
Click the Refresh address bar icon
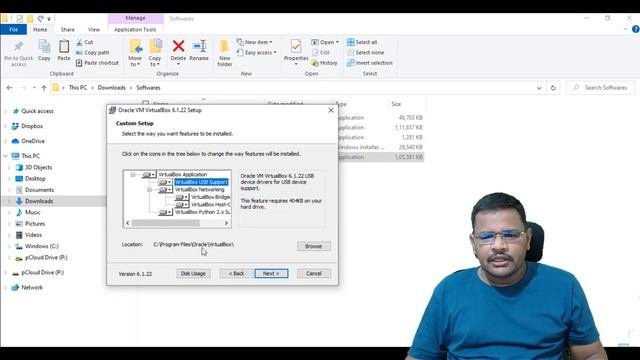(x=553, y=88)
